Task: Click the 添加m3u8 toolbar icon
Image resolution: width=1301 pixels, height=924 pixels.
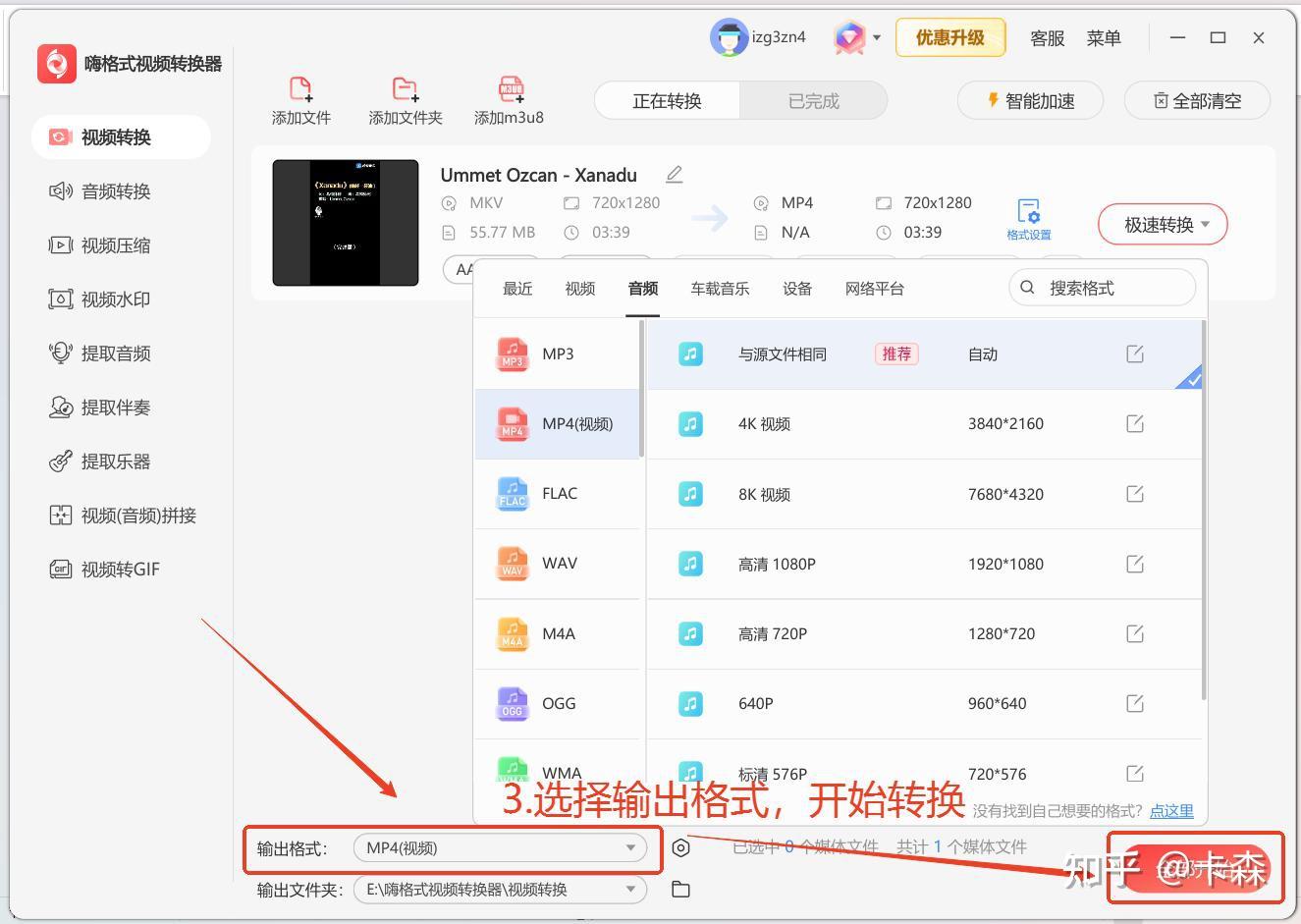Action: [x=511, y=89]
